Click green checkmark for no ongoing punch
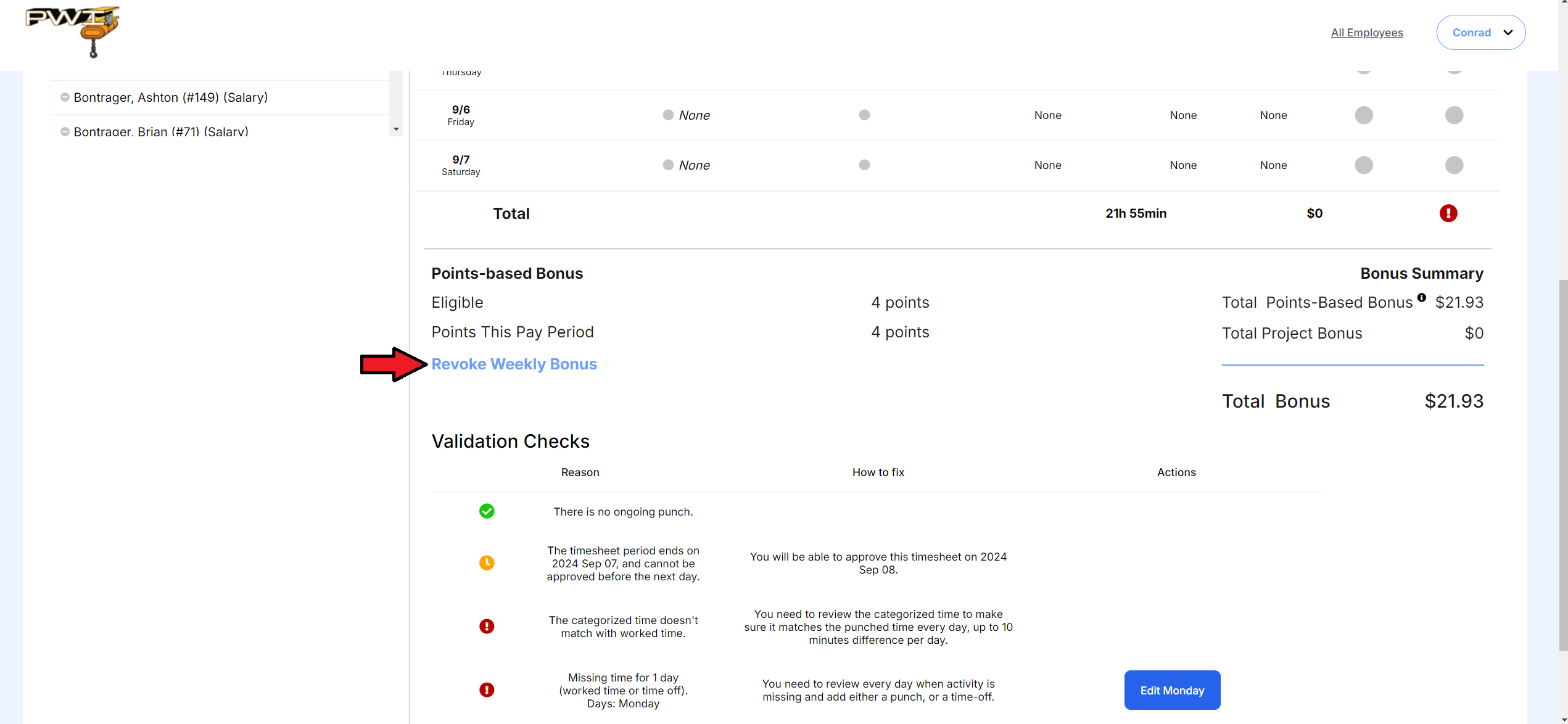 pos(487,511)
